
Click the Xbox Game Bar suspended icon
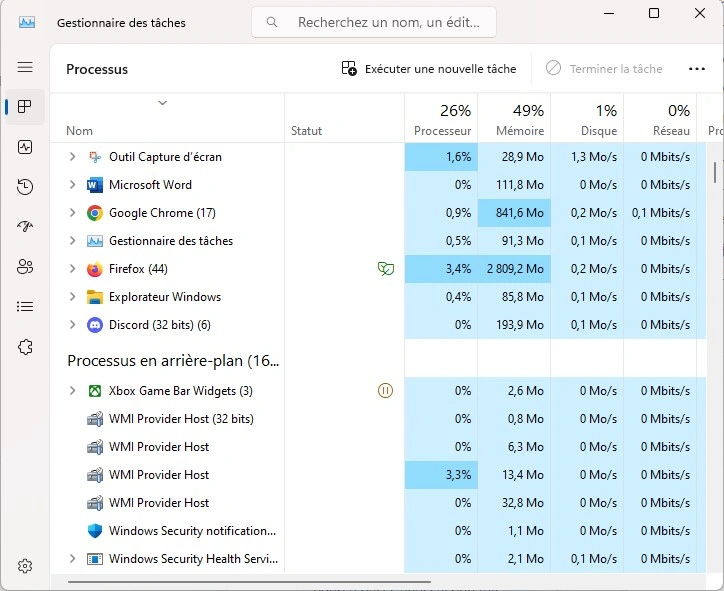point(385,391)
